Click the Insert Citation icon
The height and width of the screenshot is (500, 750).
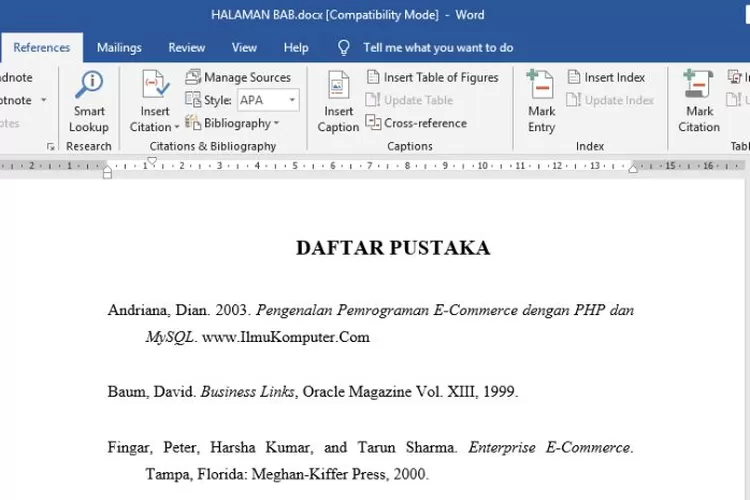point(155,86)
